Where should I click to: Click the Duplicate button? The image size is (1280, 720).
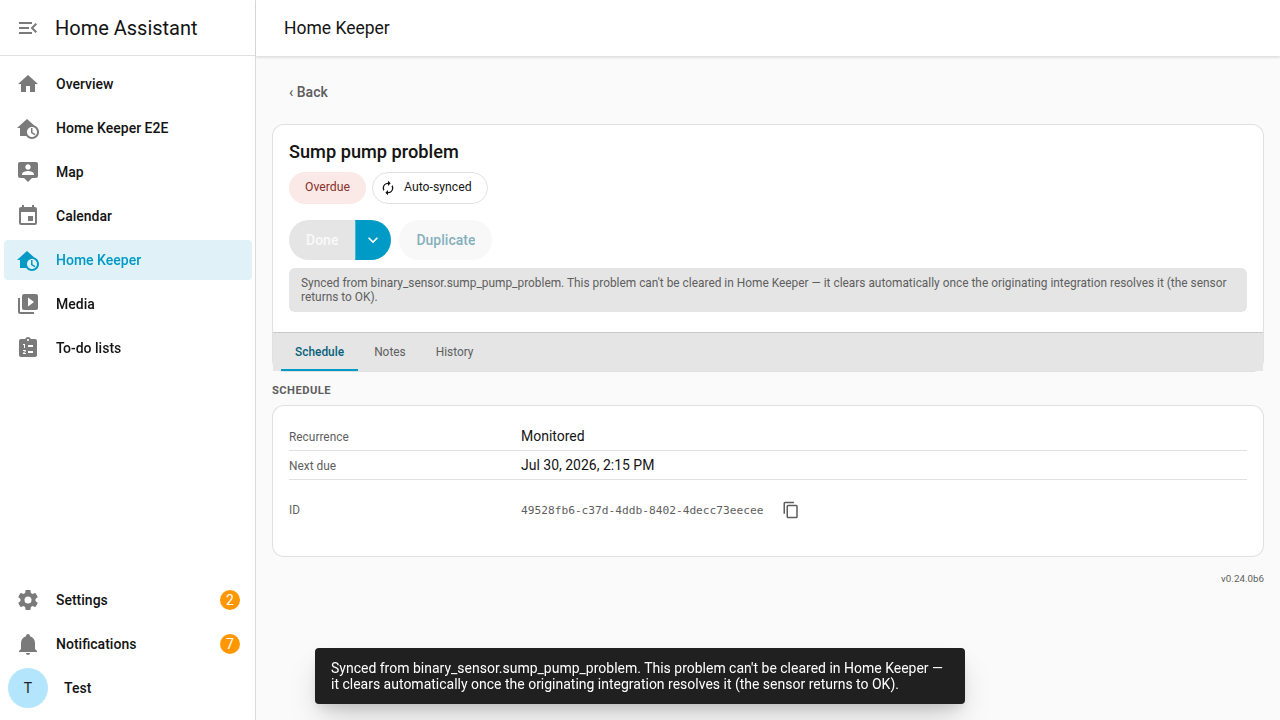[x=446, y=240]
